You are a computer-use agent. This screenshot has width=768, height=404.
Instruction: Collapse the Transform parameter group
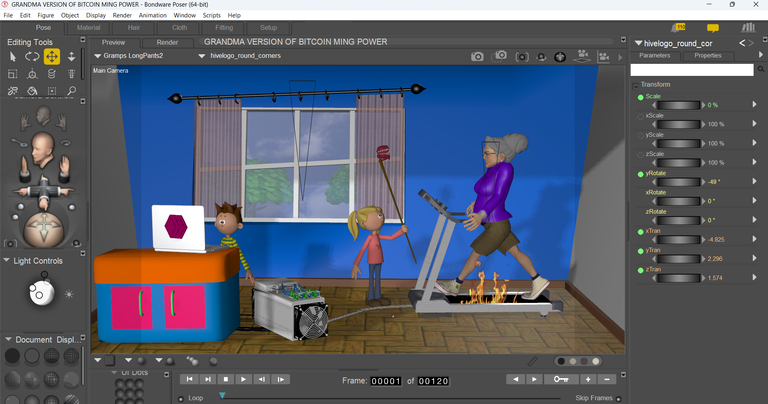pos(635,84)
